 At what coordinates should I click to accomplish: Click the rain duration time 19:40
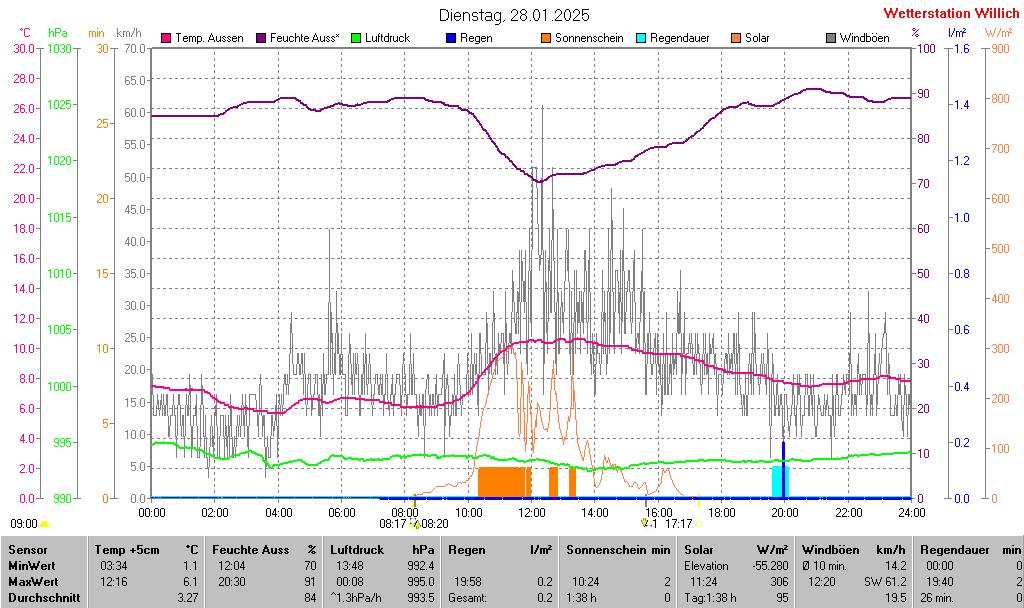940,581
